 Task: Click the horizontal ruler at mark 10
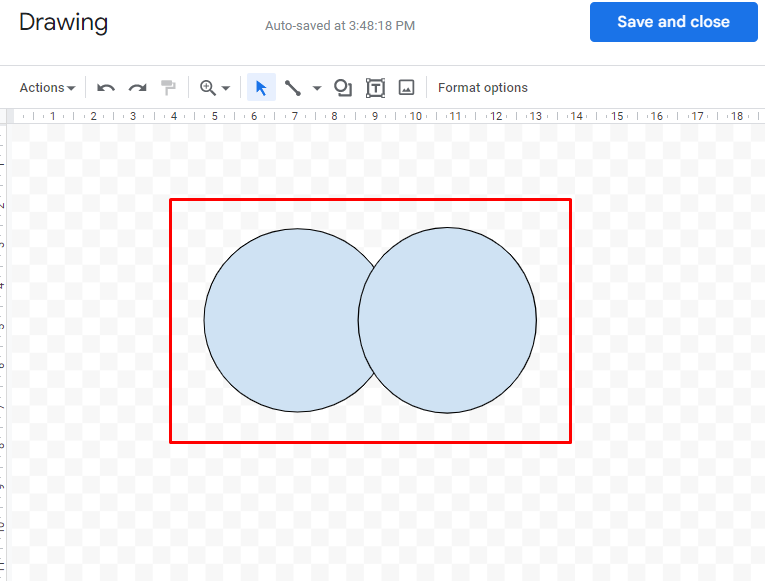pos(416,116)
